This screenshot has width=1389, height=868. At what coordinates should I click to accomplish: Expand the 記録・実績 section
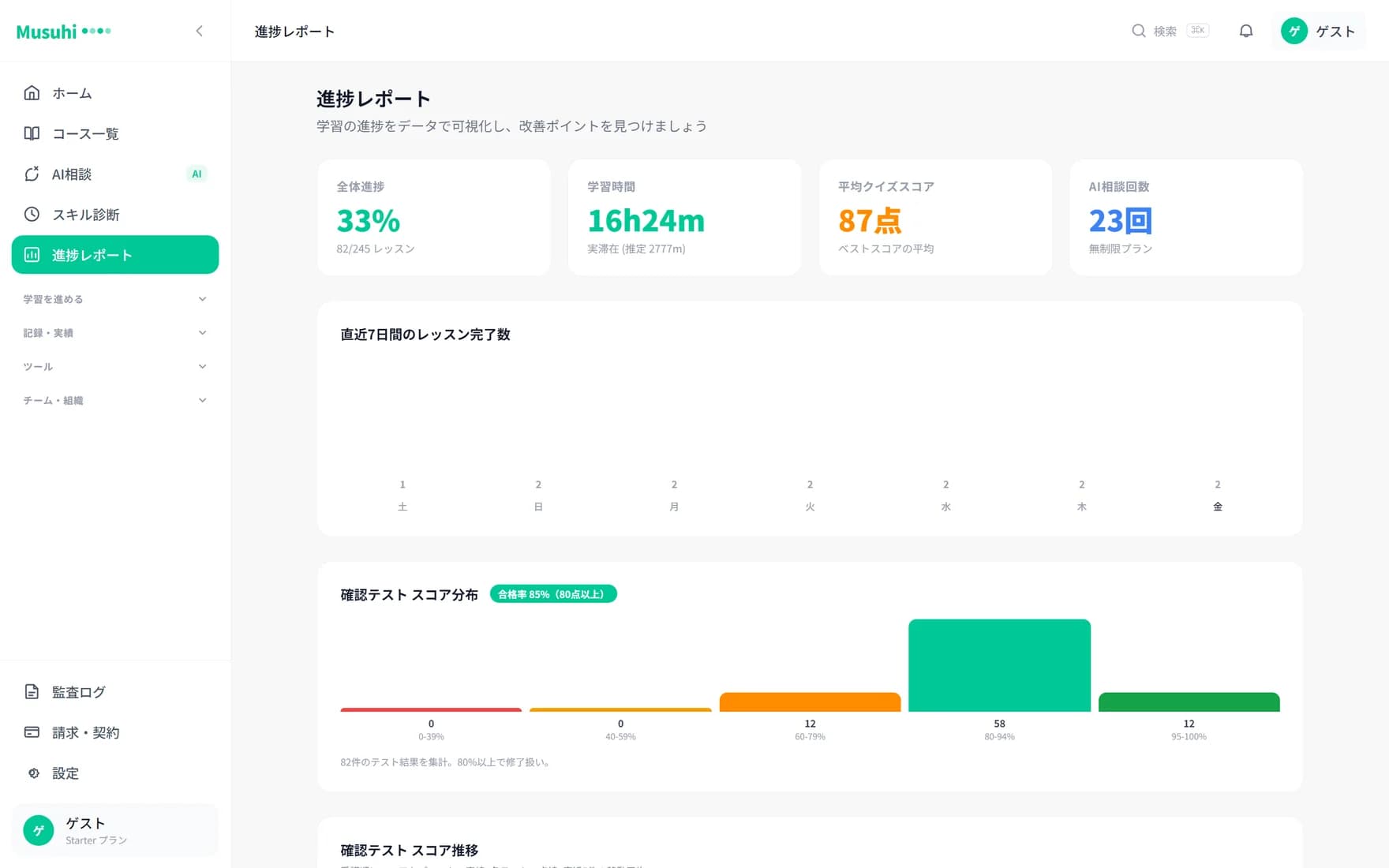[x=115, y=333]
